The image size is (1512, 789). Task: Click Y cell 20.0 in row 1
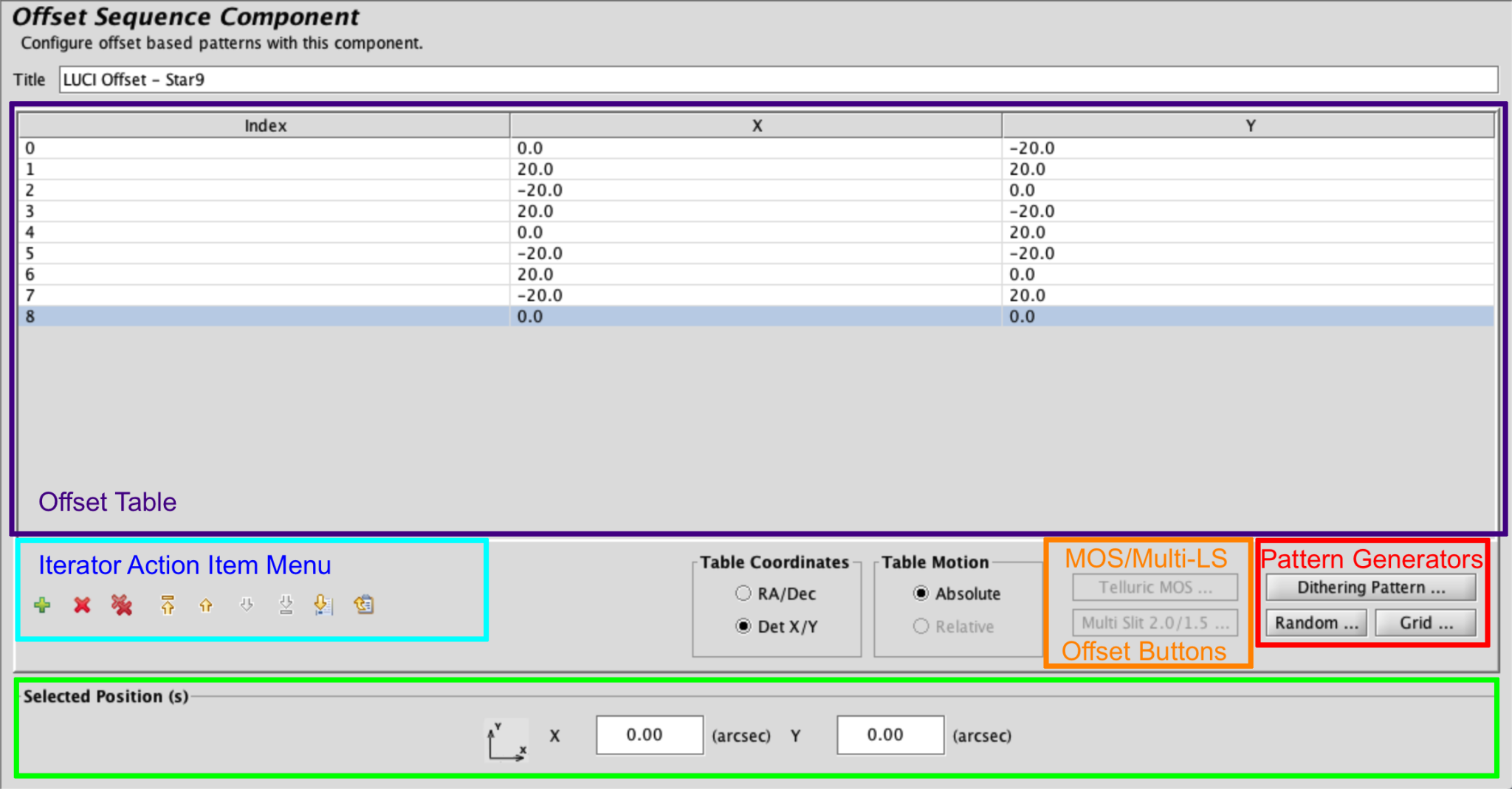point(1248,169)
